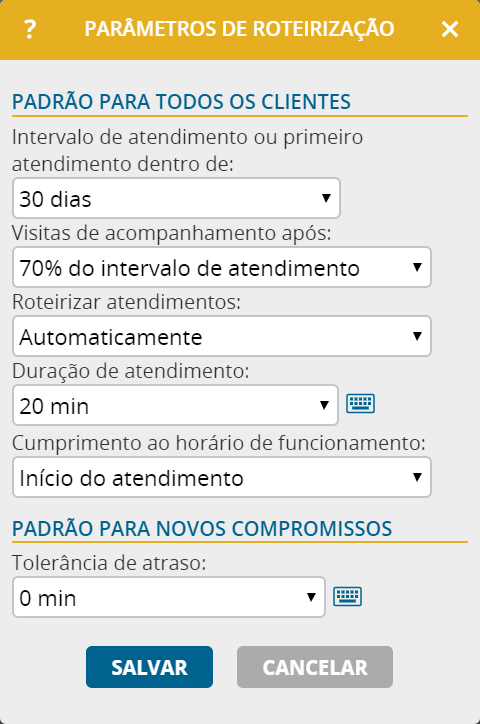
Task: Click the Padrão para novos compromissos heading
Action: coord(202,528)
